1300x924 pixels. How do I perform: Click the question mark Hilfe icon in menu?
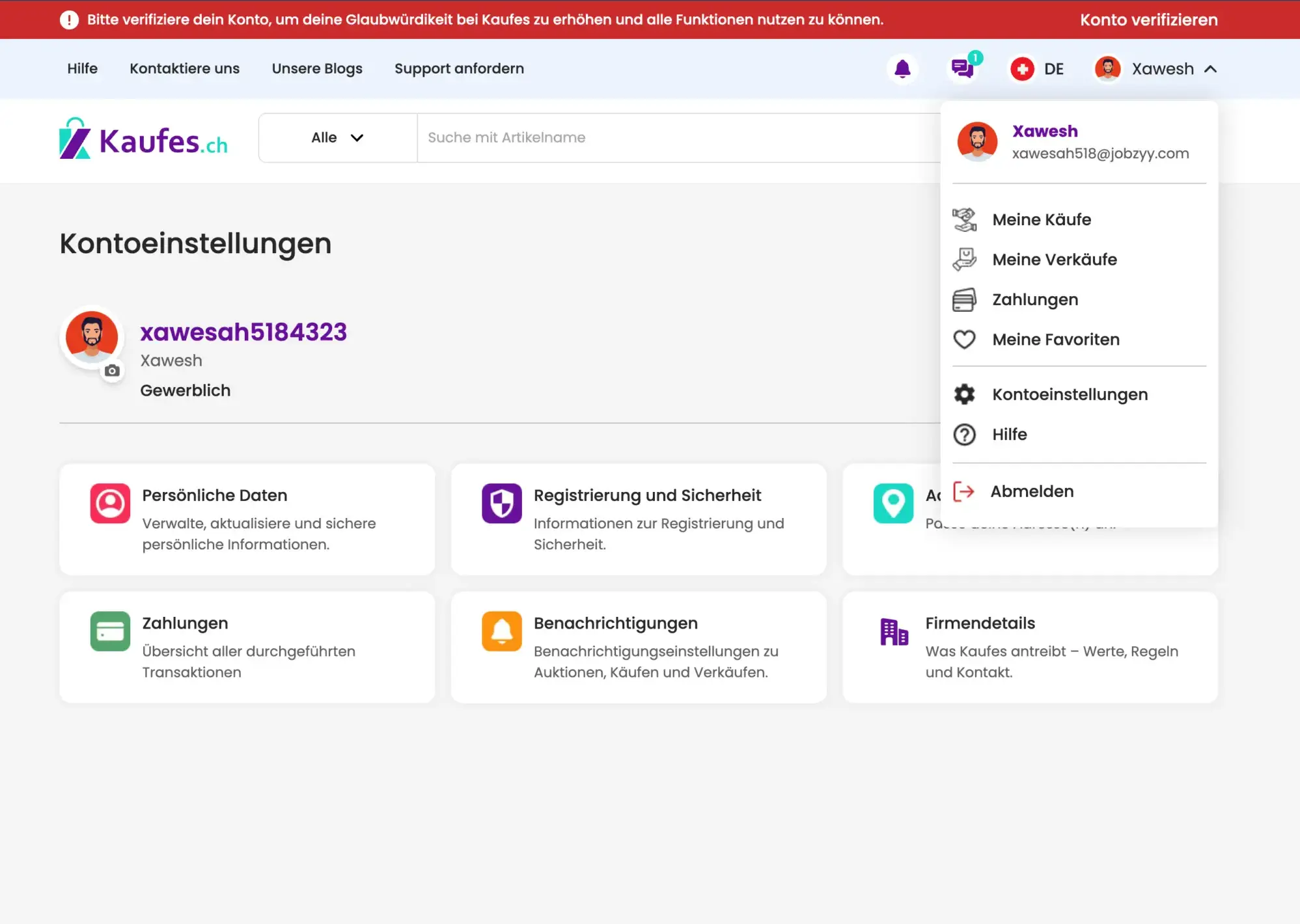pos(965,435)
